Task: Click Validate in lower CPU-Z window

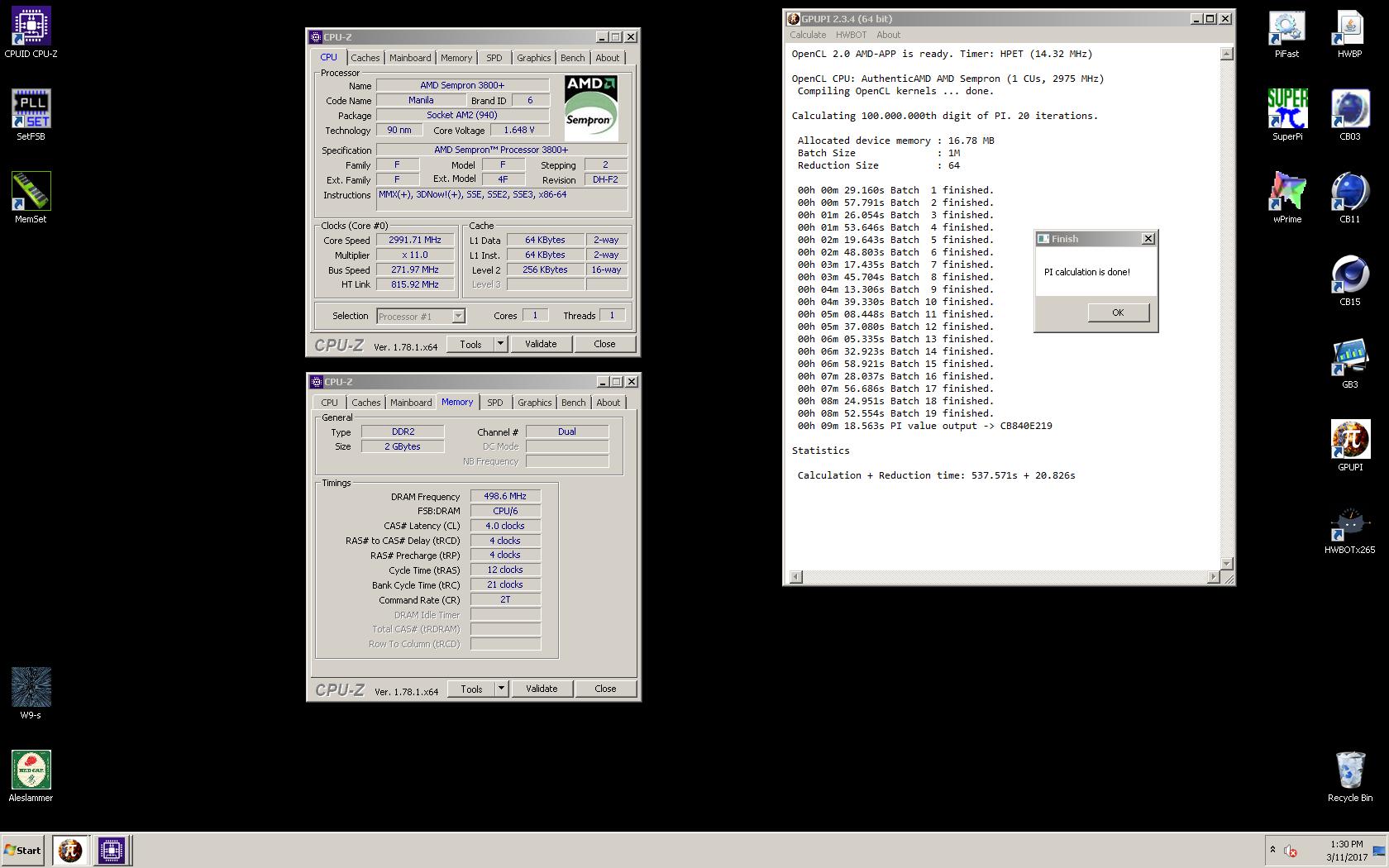Action: 542,689
